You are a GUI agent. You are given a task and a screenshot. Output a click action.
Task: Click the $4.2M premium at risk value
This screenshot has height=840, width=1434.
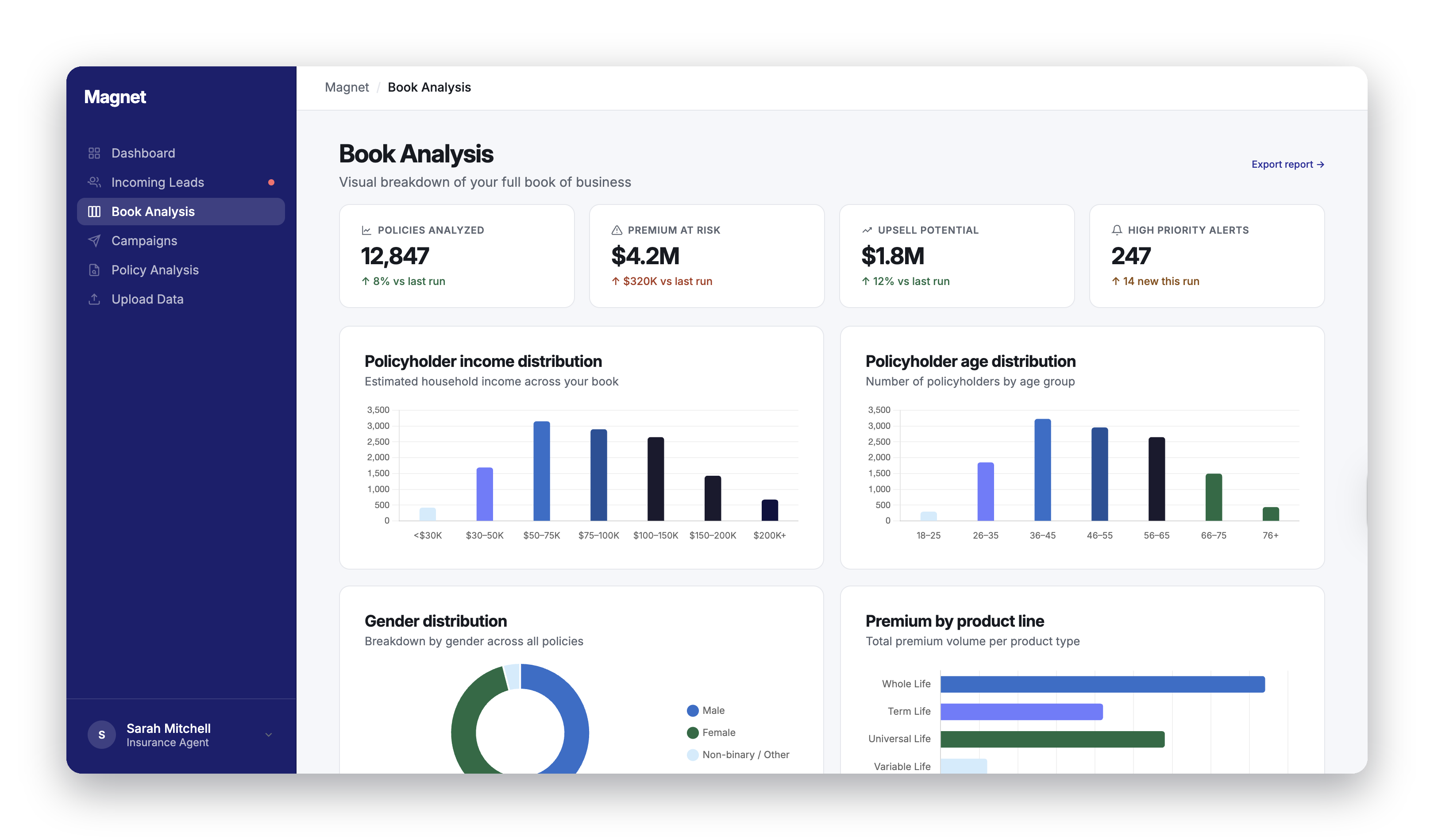point(645,256)
